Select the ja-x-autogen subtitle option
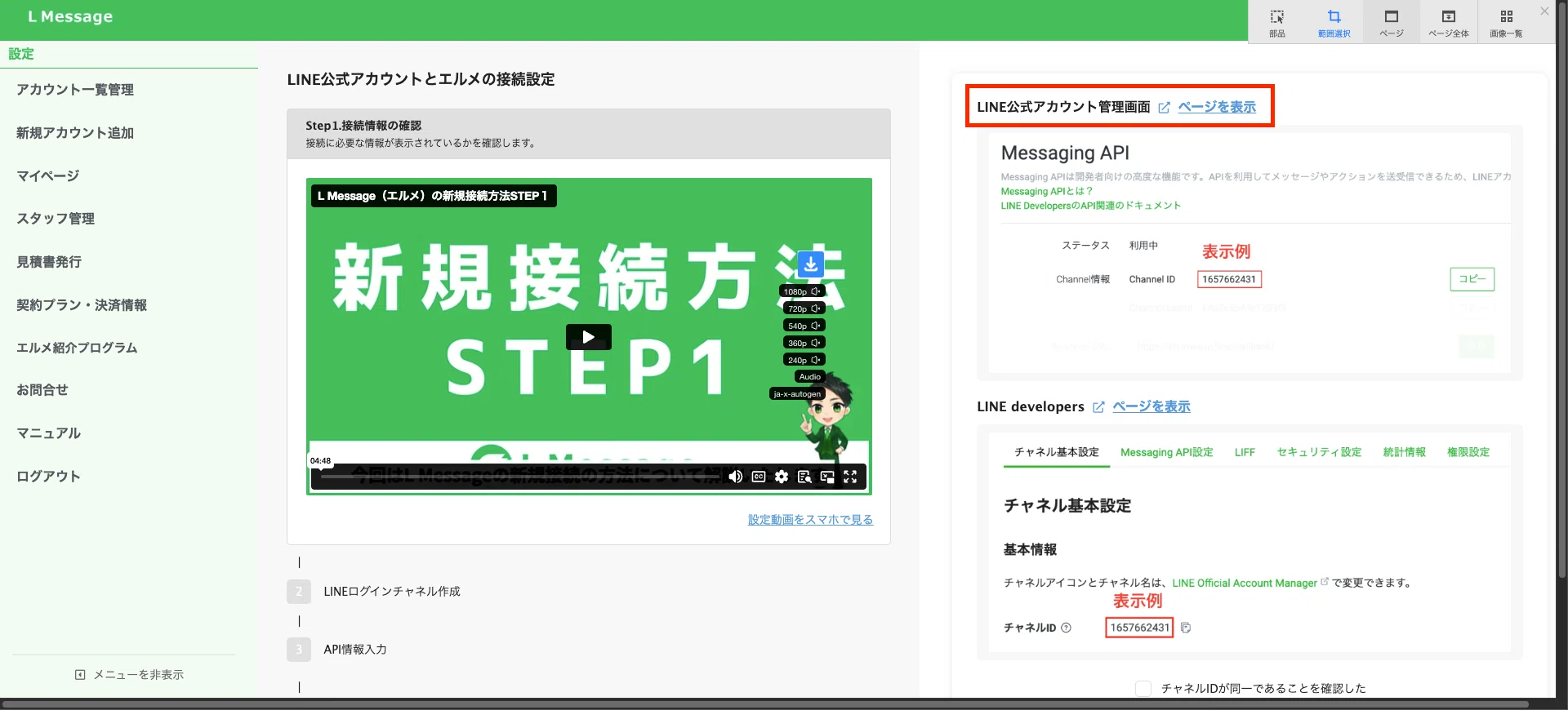The height and width of the screenshot is (710, 1568). point(797,394)
